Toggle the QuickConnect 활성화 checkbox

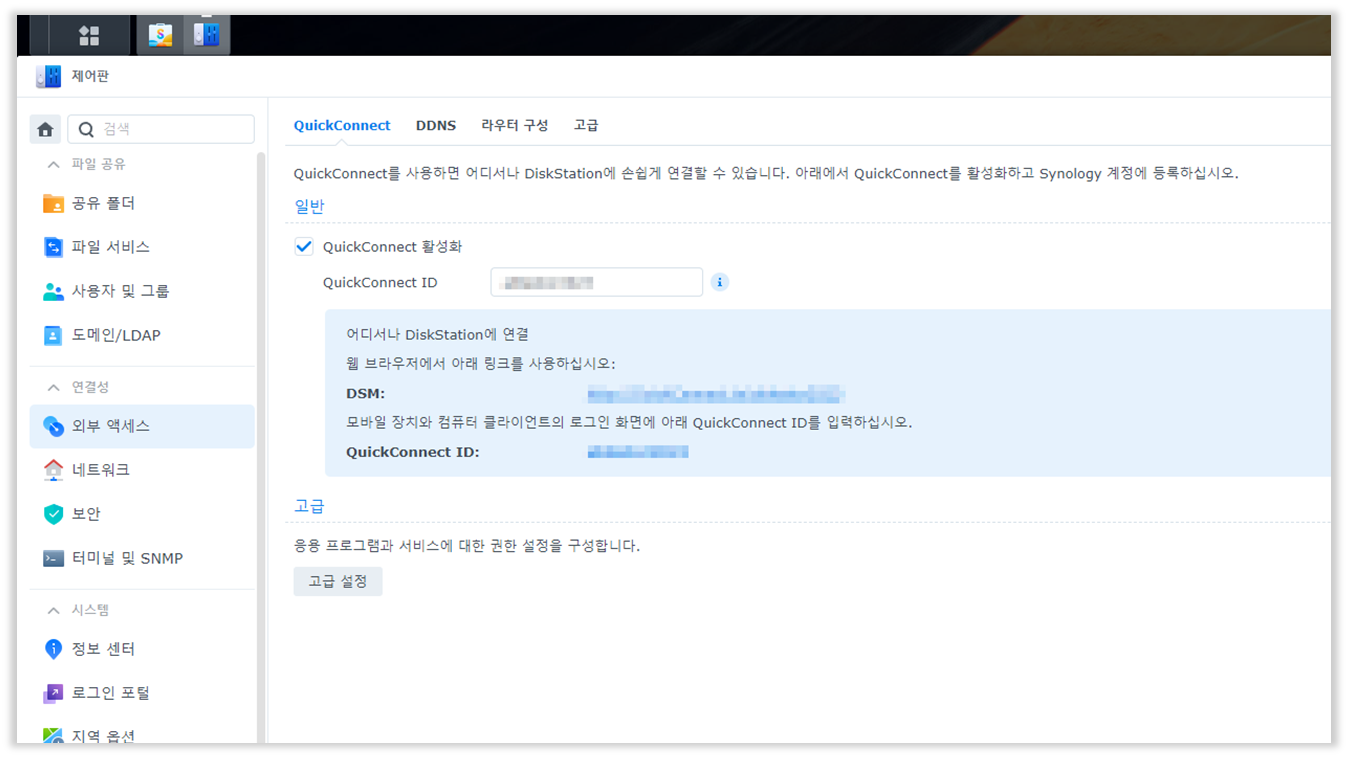304,246
